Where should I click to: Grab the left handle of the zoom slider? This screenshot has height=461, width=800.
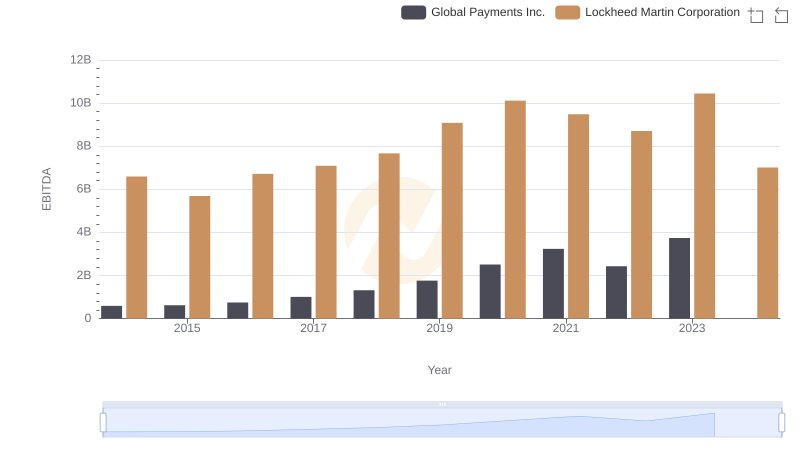pos(103,423)
